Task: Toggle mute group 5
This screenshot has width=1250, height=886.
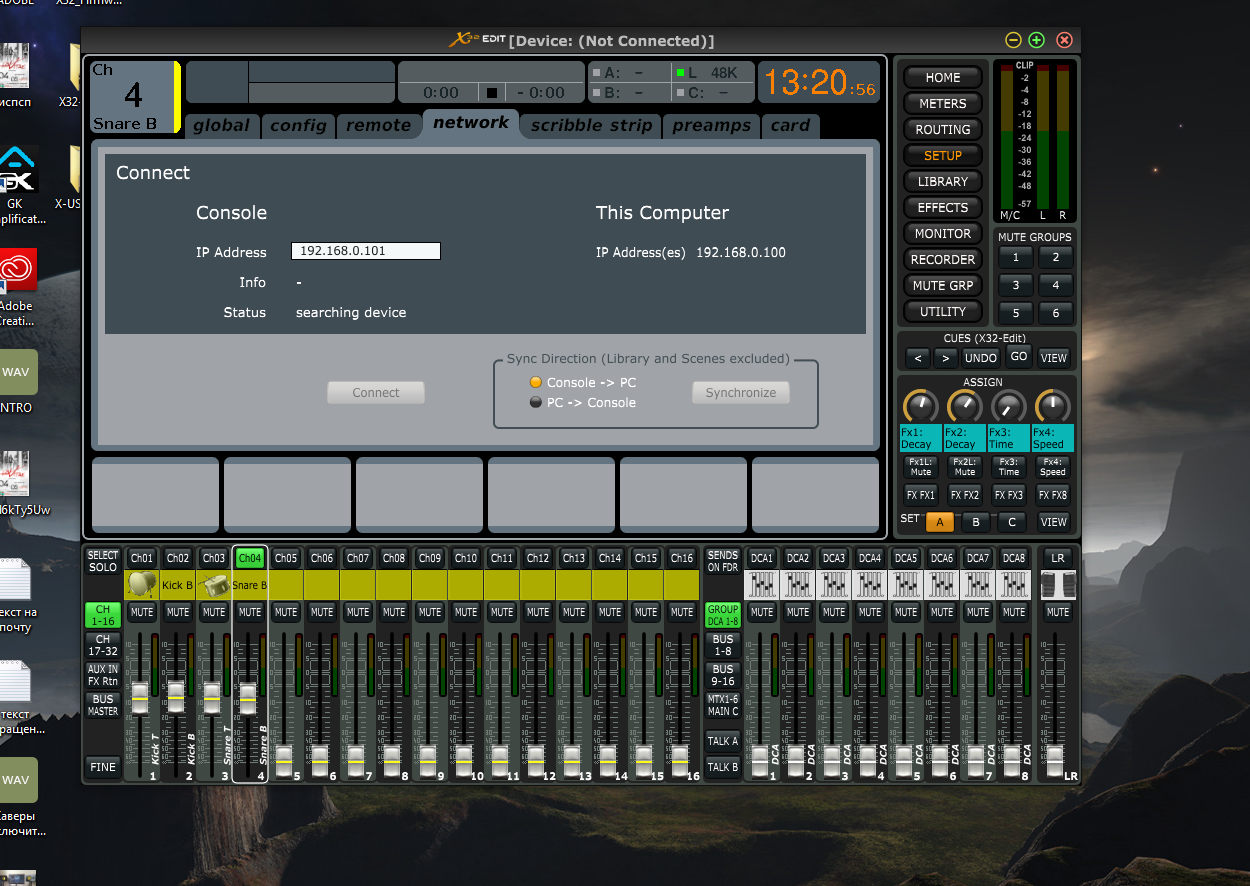Action: coord(1016,313)
